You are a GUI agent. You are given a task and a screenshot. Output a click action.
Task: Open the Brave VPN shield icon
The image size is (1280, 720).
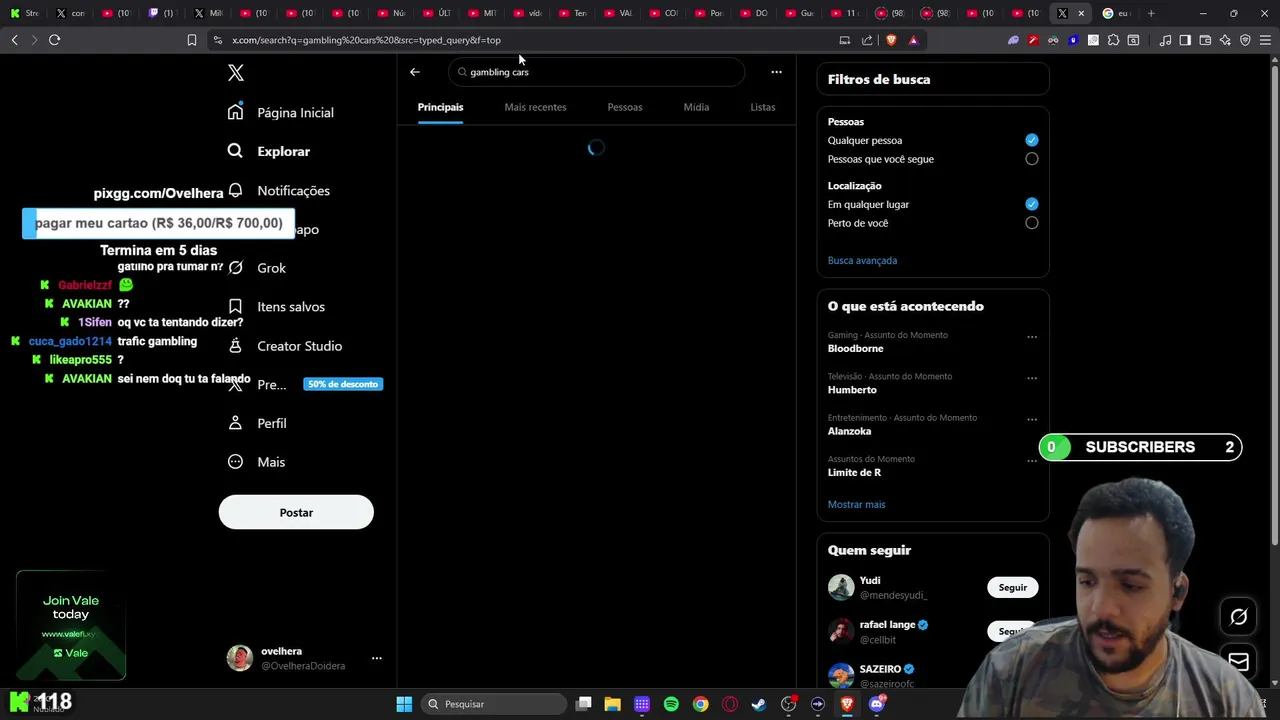pyautogui.click(x=1245, y=40)
